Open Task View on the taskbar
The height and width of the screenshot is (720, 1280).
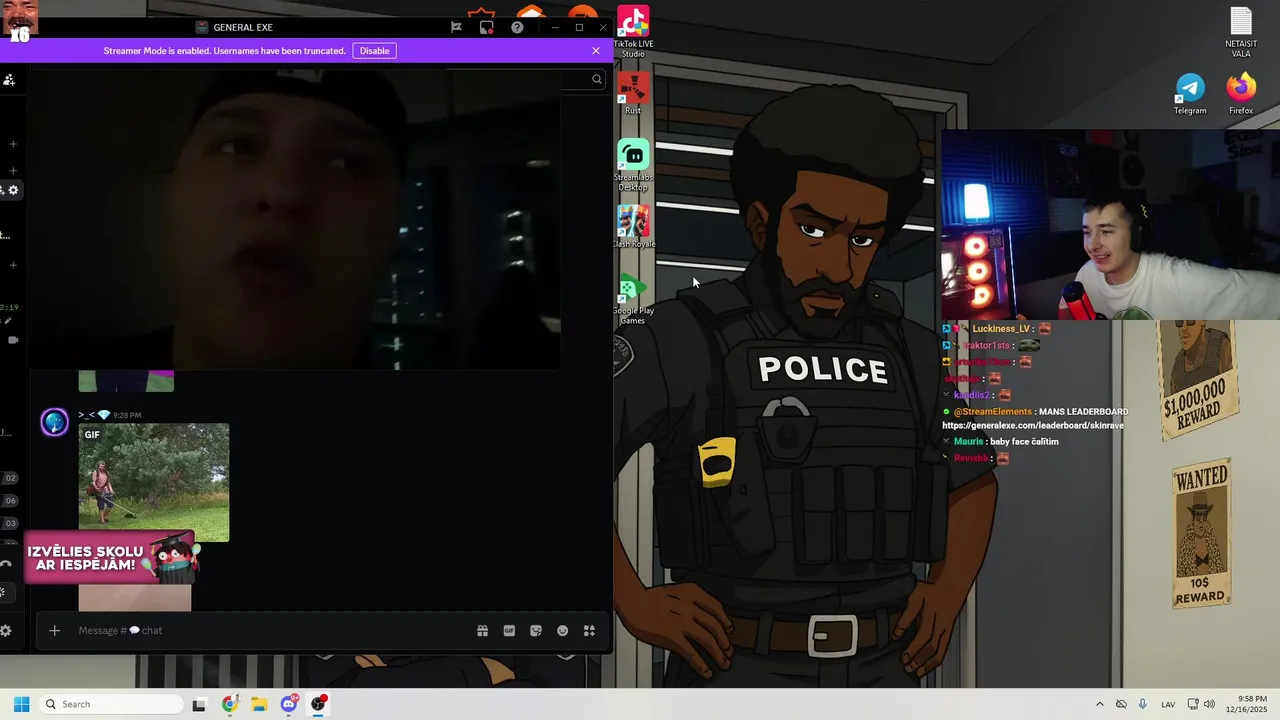[x=199, y=704]
